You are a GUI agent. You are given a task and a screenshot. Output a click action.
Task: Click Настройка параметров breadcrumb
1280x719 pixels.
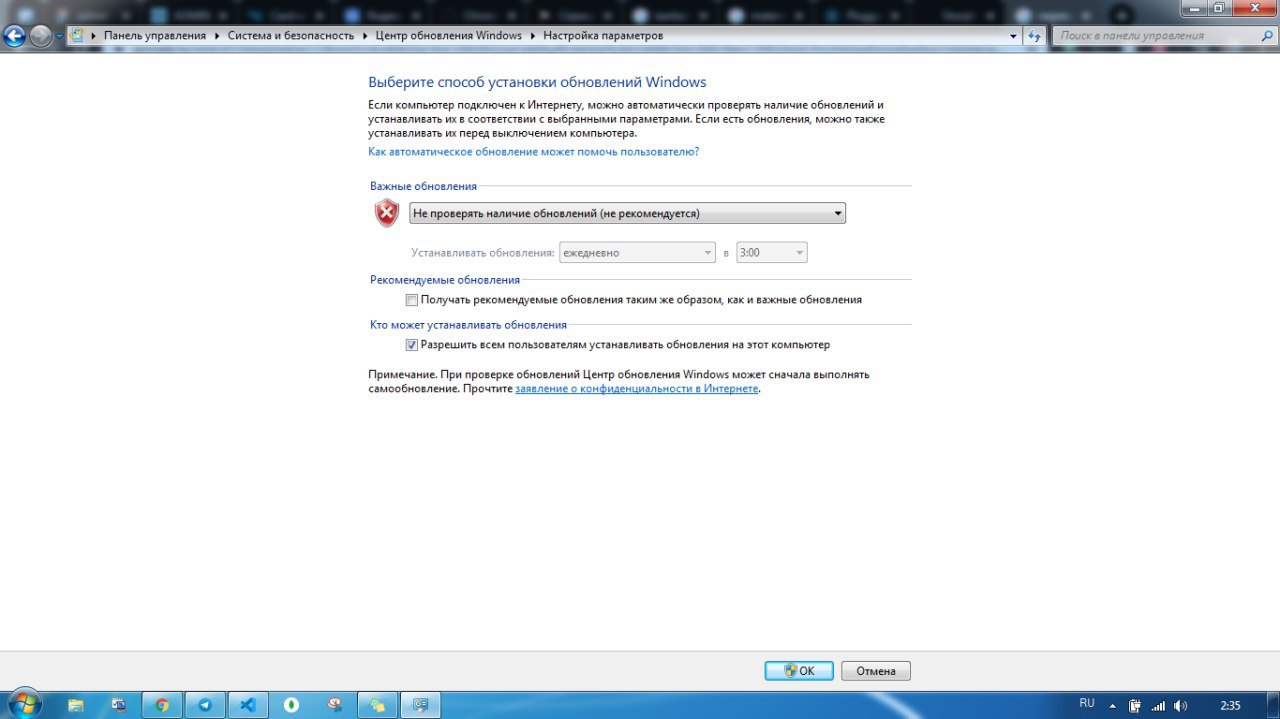(x=603, y=35)
